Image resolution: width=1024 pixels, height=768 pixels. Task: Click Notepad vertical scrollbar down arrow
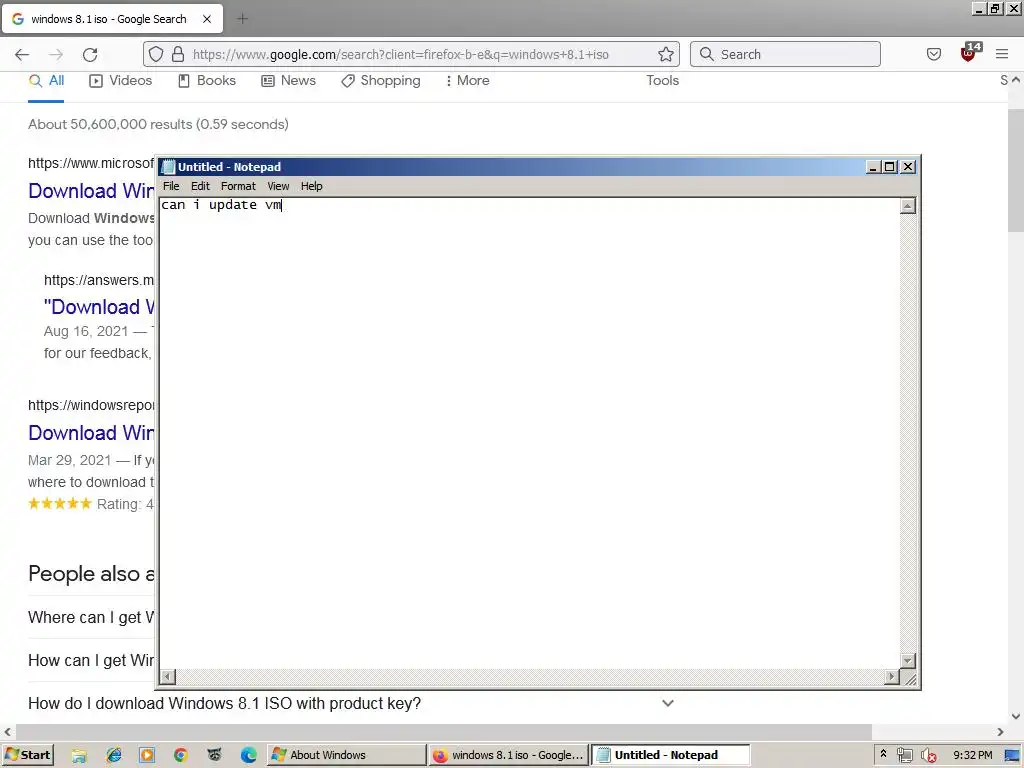pos(908,661)
